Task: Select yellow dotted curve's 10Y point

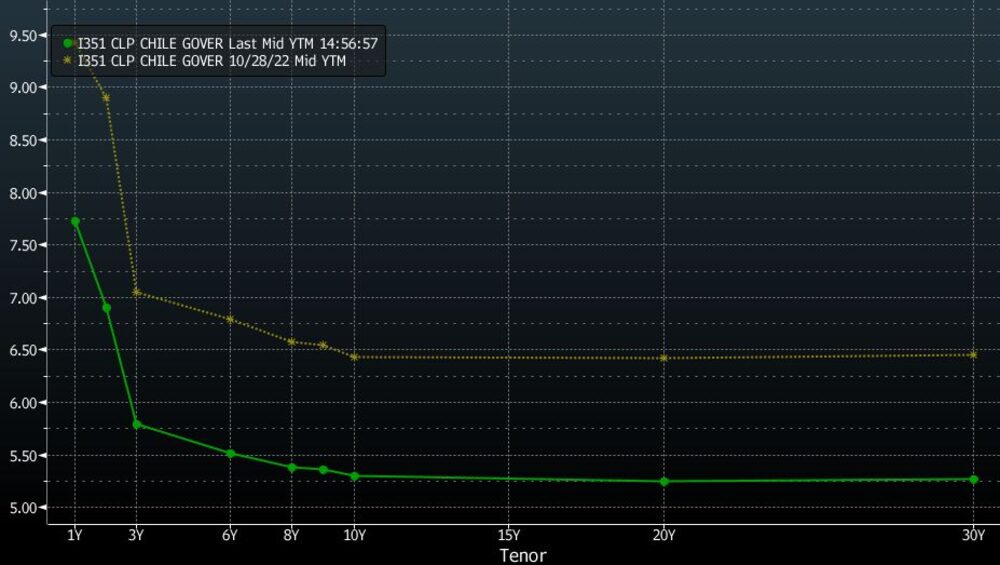Action: (x=354, y=357)
